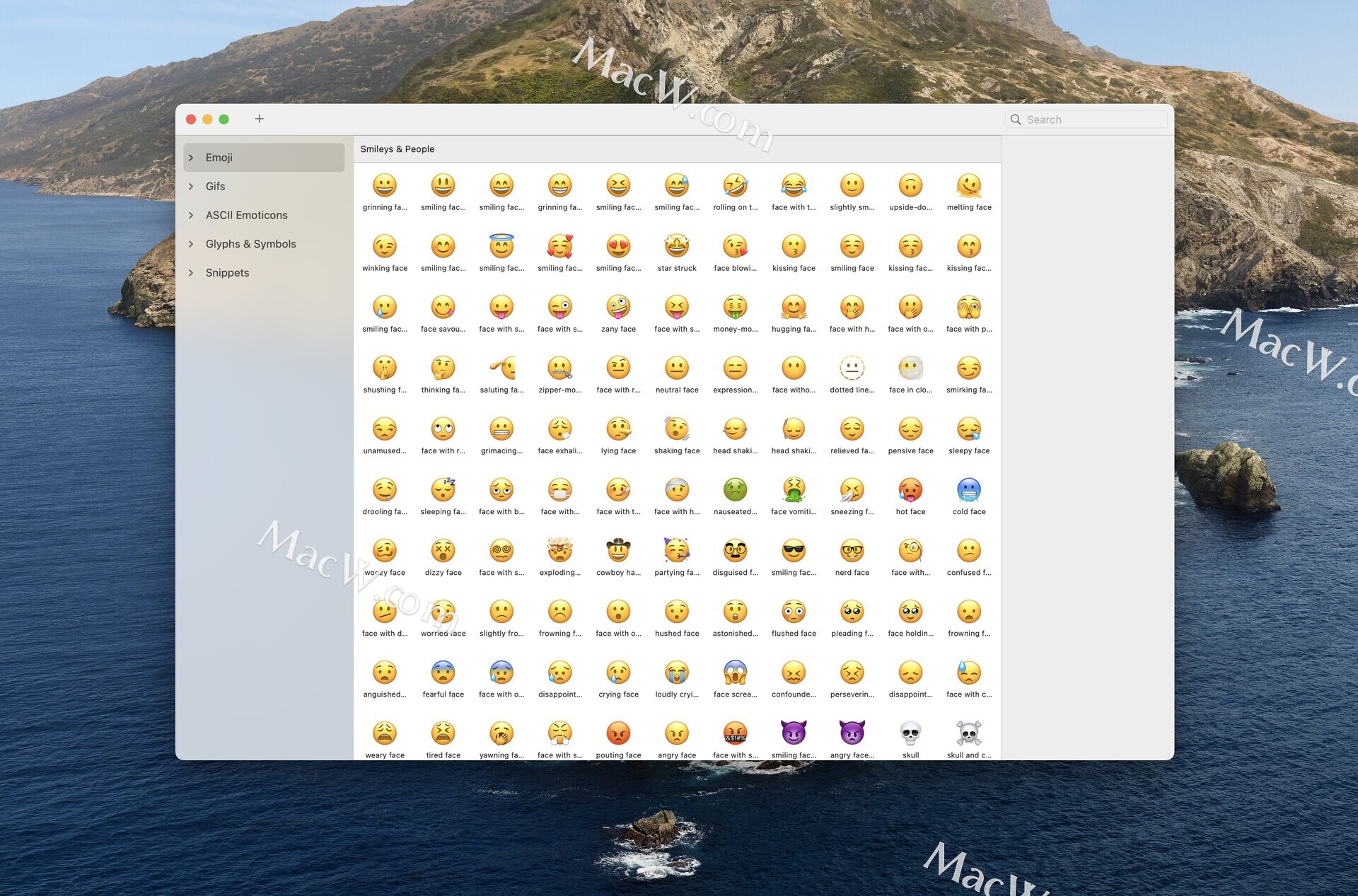Click the skull emoji
The width and height of the screenshot is (1358, 896).
point(910,734)
